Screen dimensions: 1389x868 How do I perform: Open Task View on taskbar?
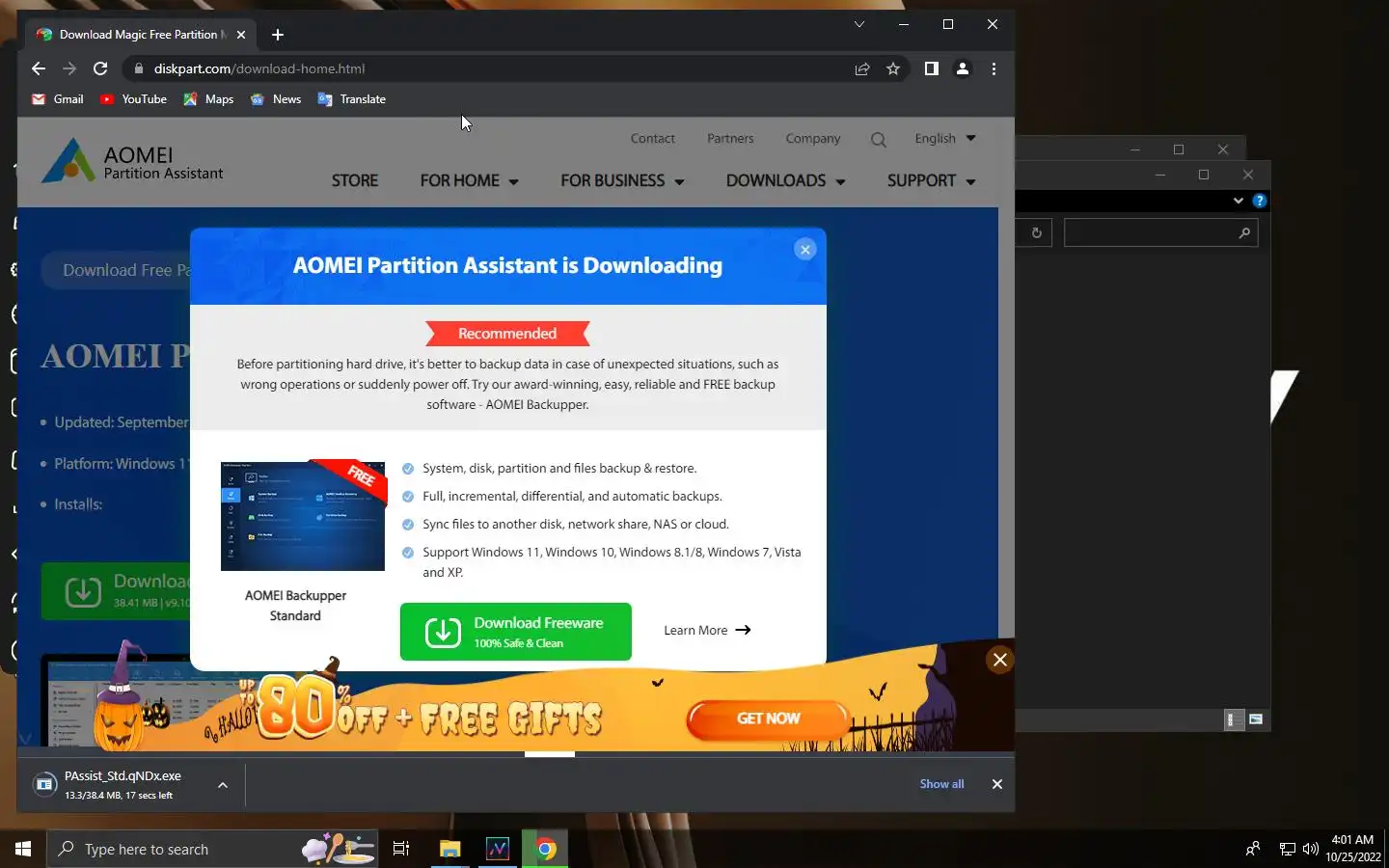pos(401,849)
